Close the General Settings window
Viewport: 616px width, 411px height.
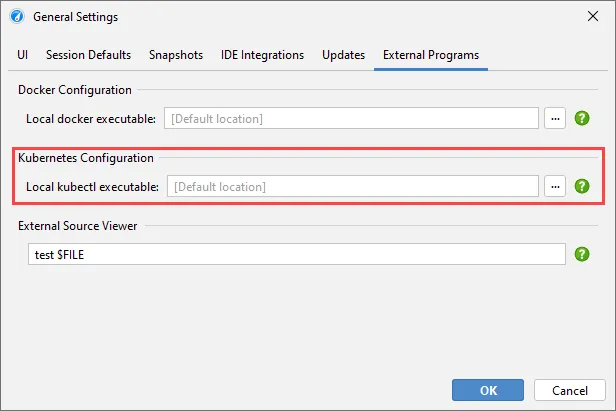pyautogui.click(x=593, y=17)
